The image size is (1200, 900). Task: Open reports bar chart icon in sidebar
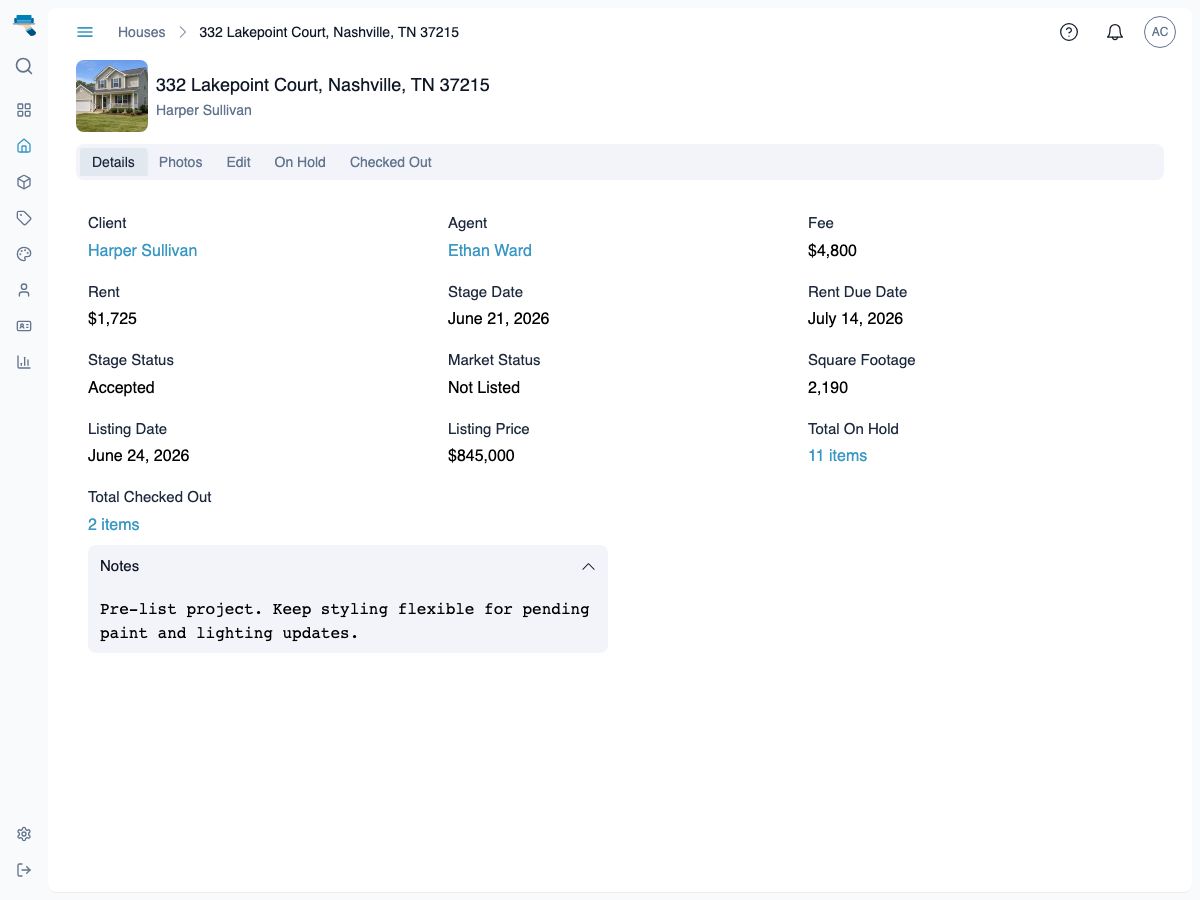coord(24,362)
